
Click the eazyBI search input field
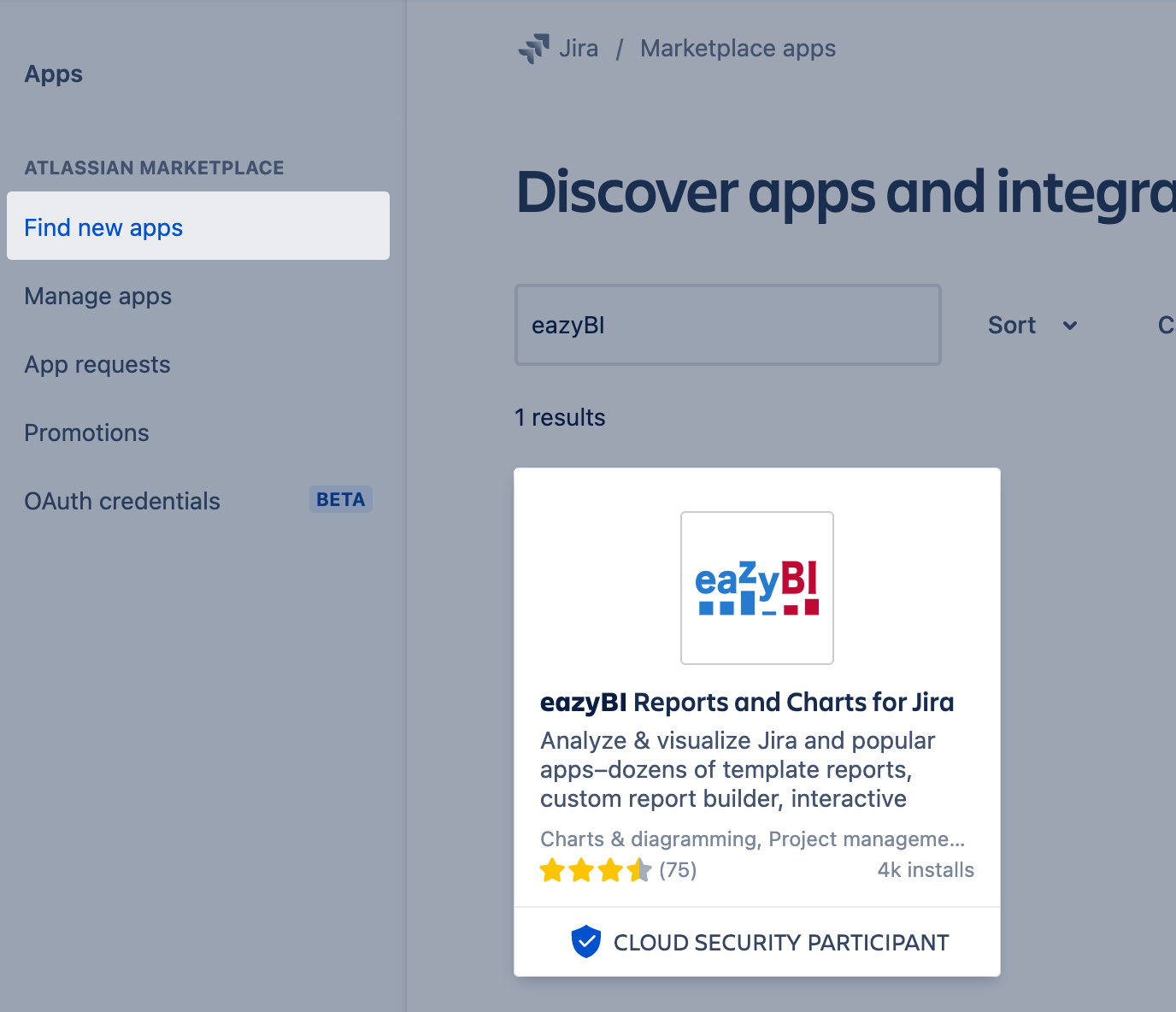[x=727, y=326]
